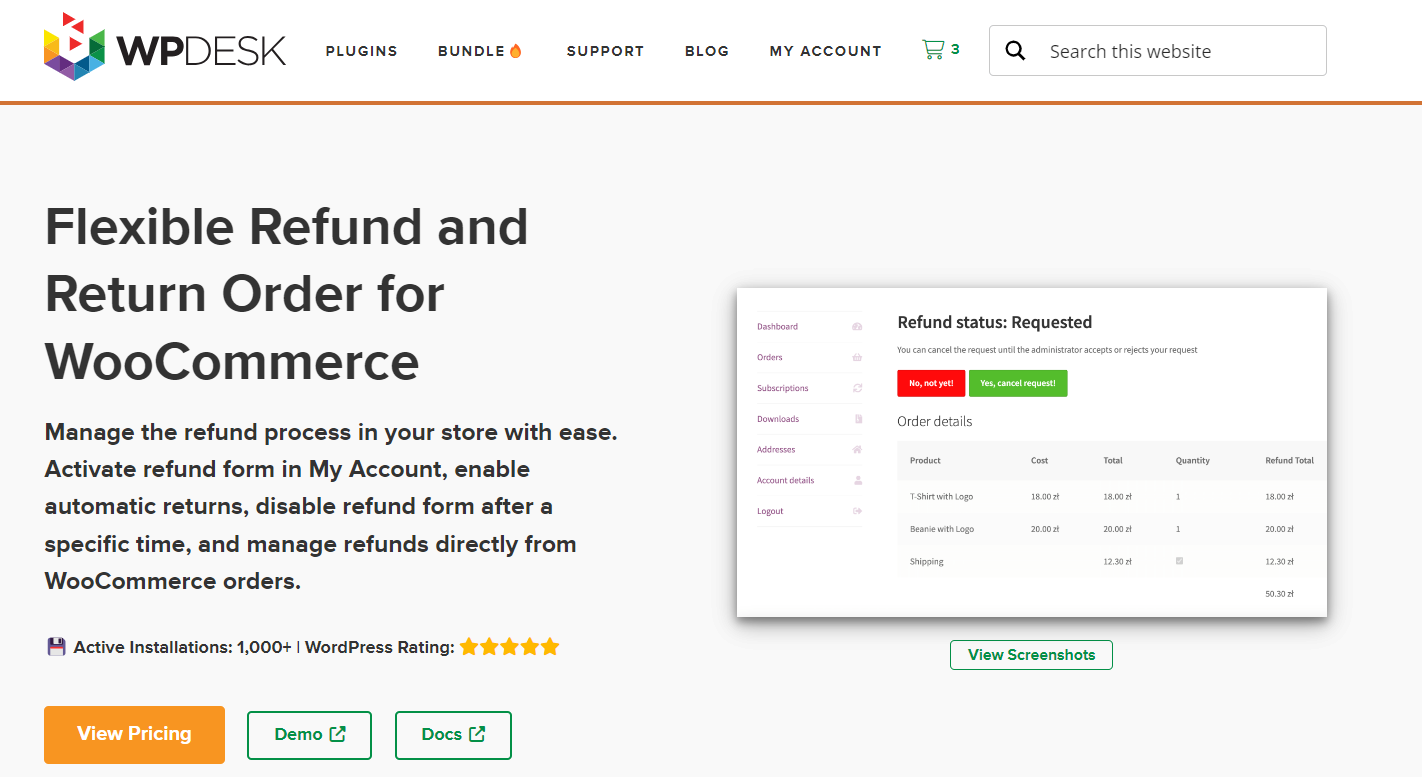This screenshot has height=777, width=1422.
Task: Open the Demo button
Action: (x=309, y=735)
